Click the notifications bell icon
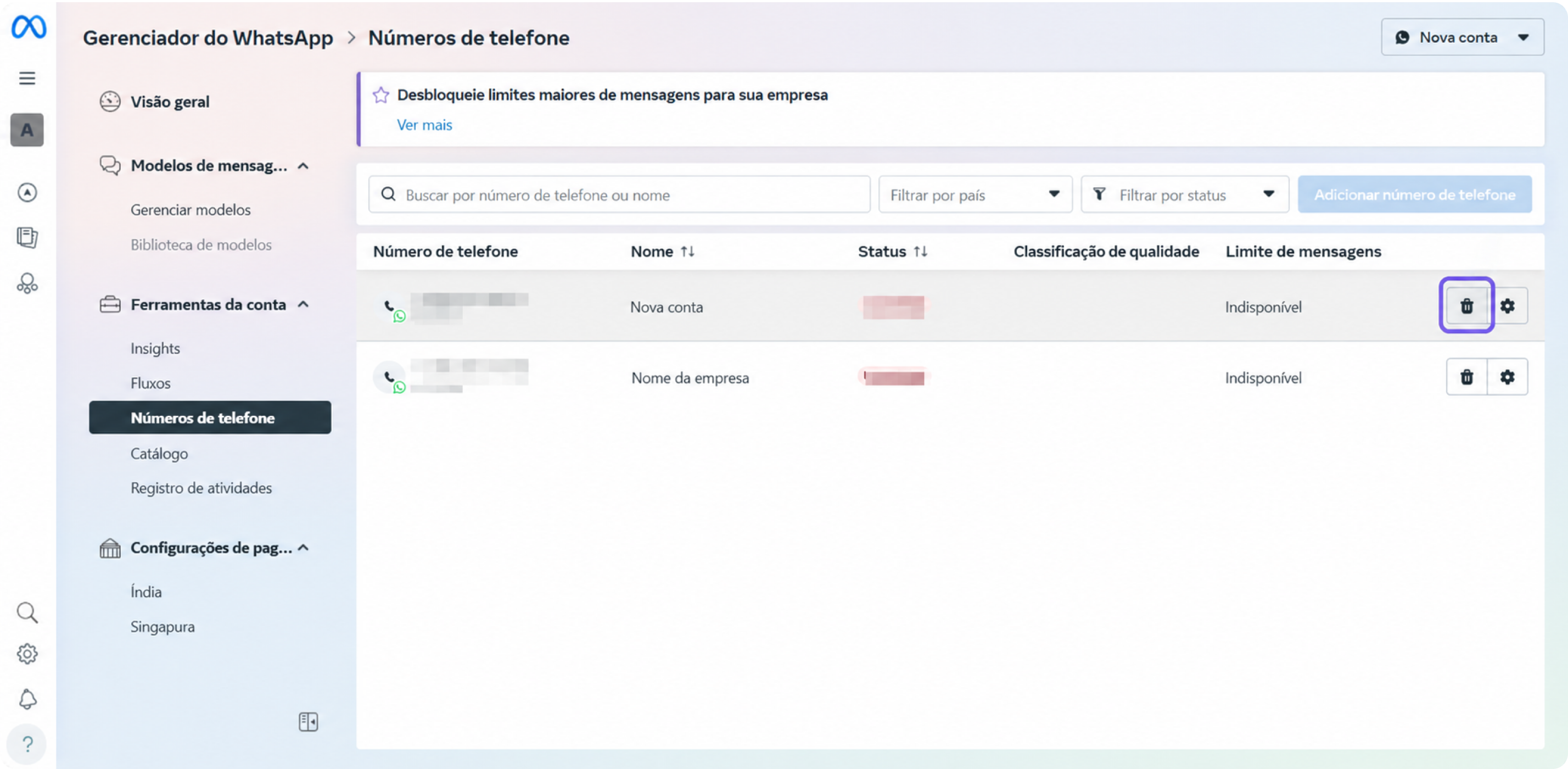1568x769 pixels. (27, 699)
